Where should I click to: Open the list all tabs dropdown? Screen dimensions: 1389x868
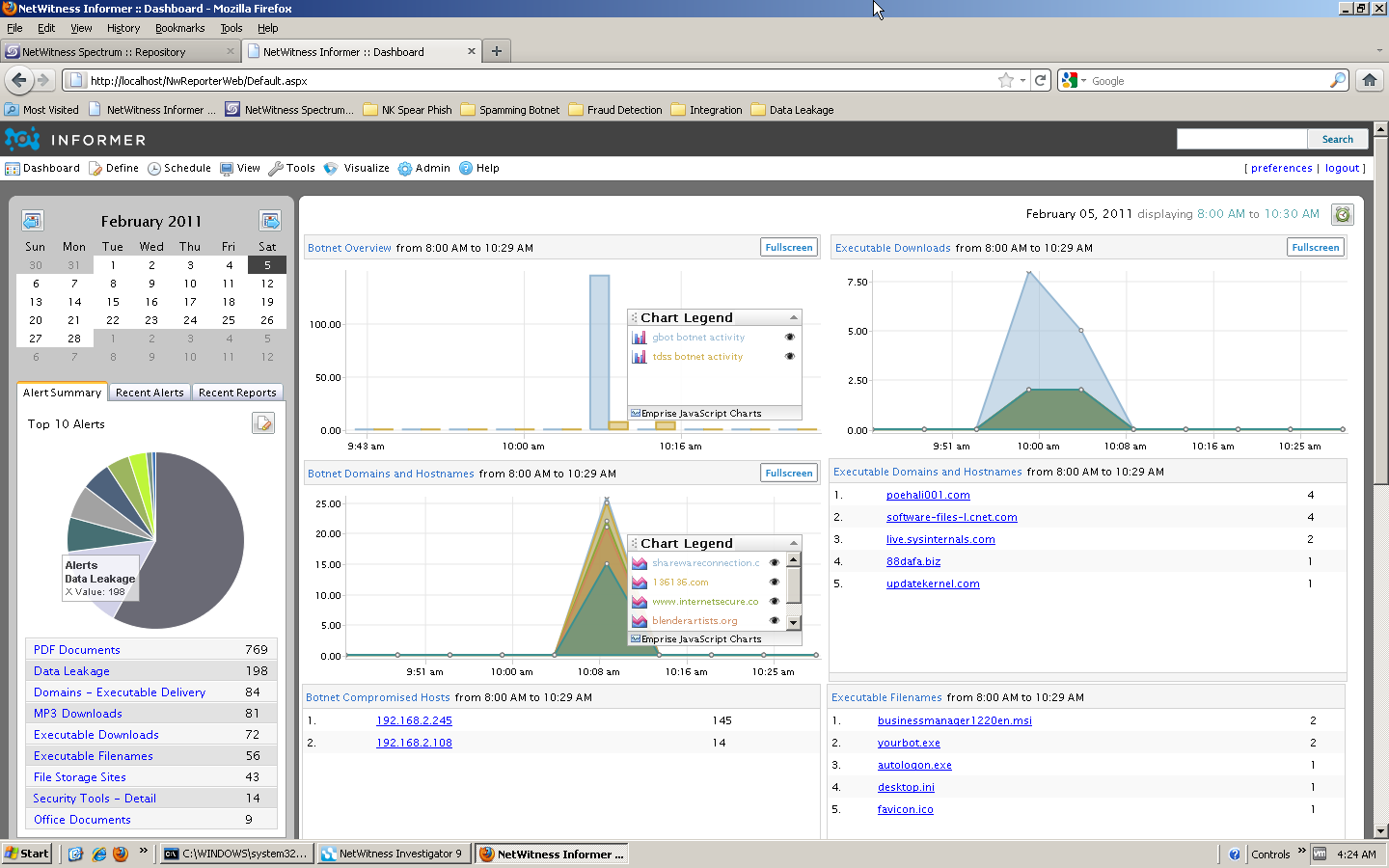click(x=1378, y=51)
